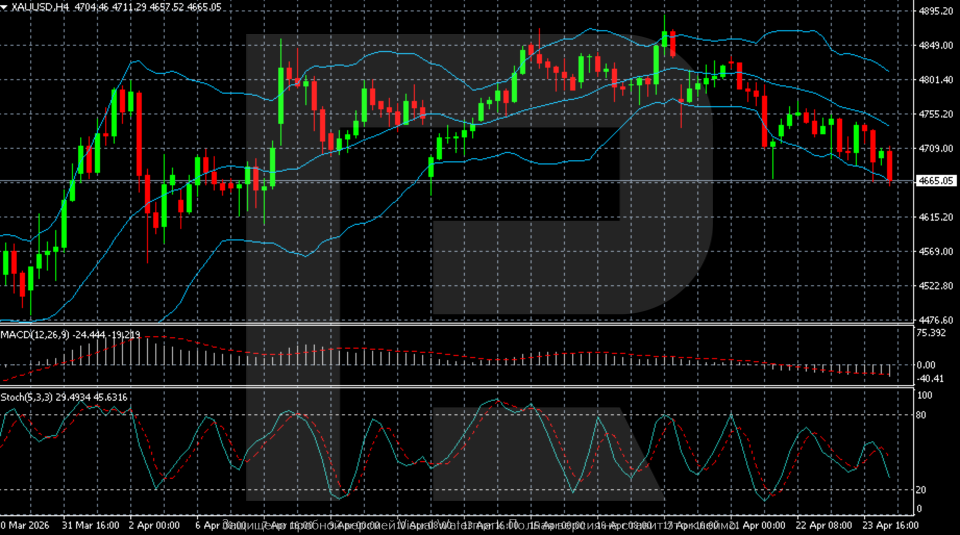Click the MACD 0.00 scale label
Viewport: 960px width, 535px height.
(927, 365)
